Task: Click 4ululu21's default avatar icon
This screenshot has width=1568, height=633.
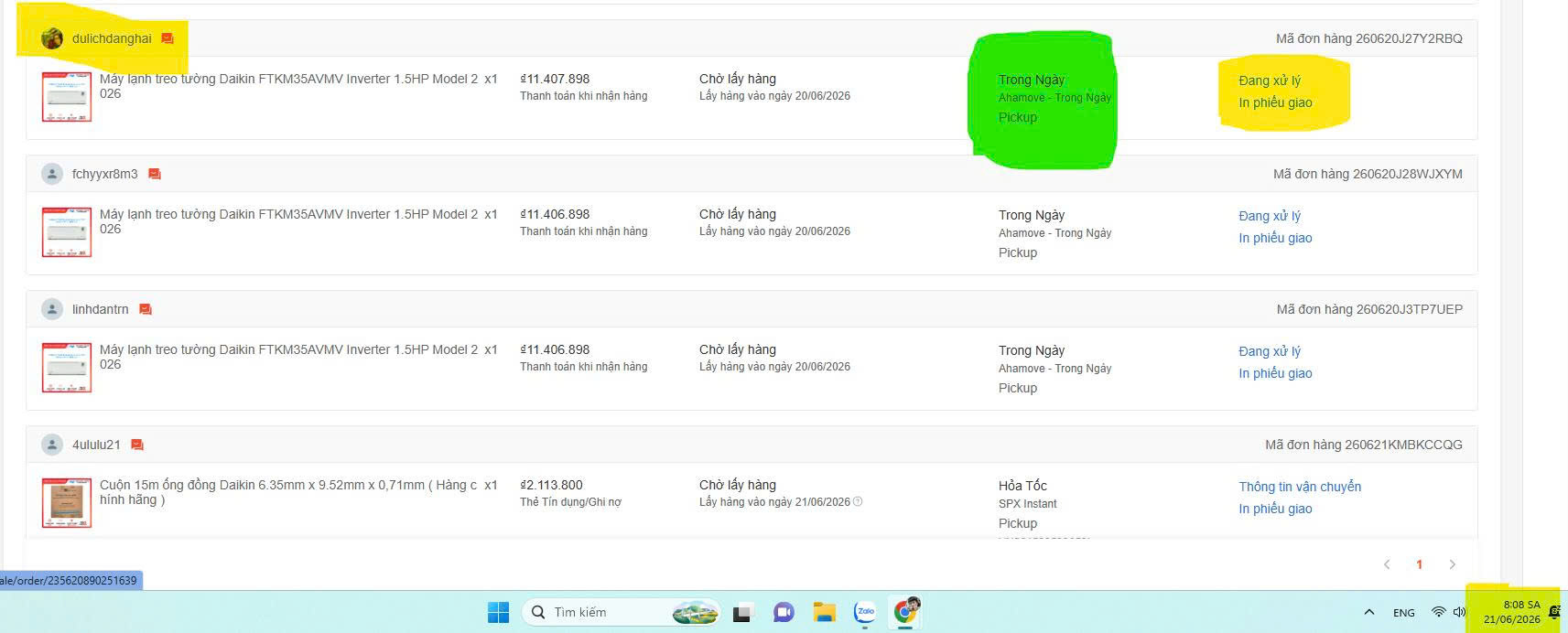Action: [52, 445]
